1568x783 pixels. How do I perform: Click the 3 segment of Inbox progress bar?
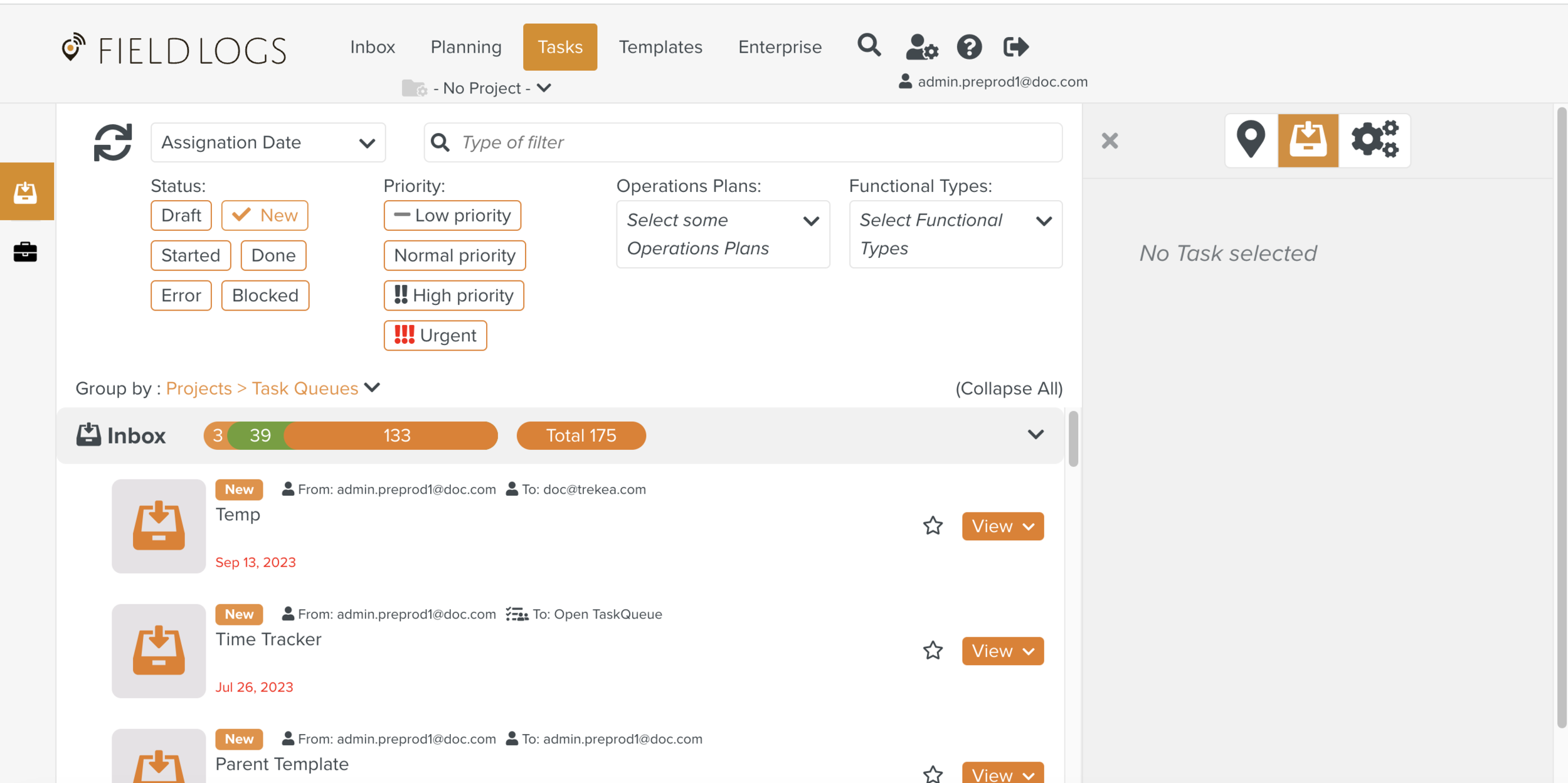coord(216,435)
